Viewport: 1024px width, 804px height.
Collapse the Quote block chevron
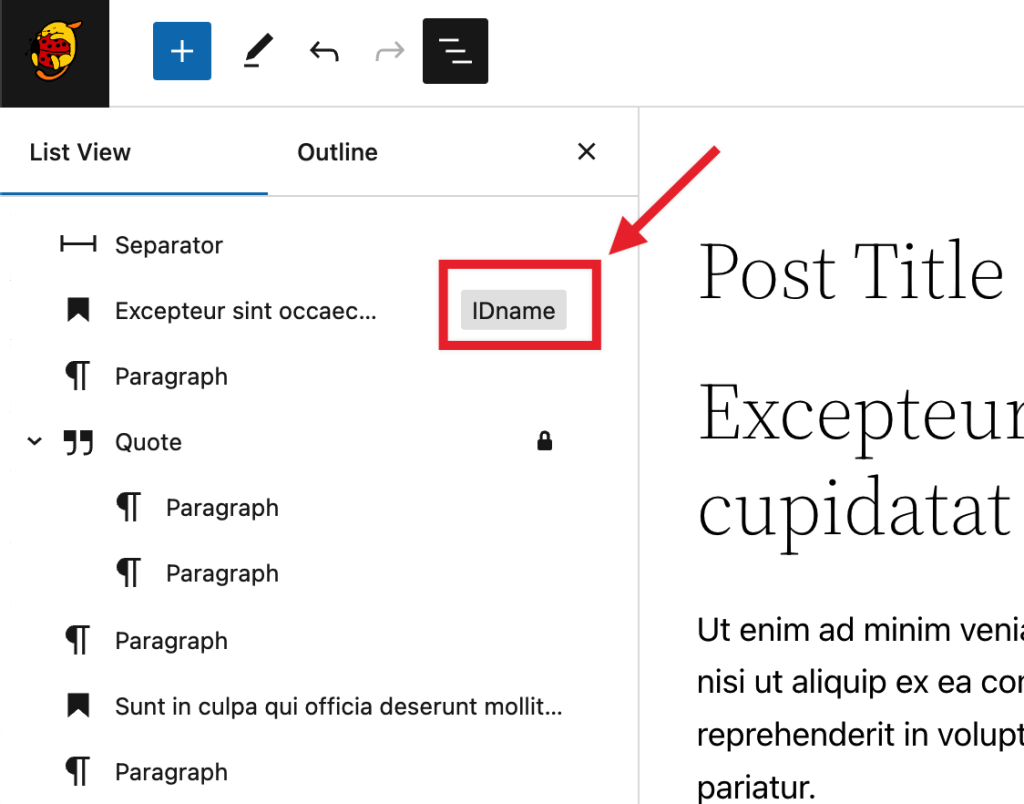(35, 441)
